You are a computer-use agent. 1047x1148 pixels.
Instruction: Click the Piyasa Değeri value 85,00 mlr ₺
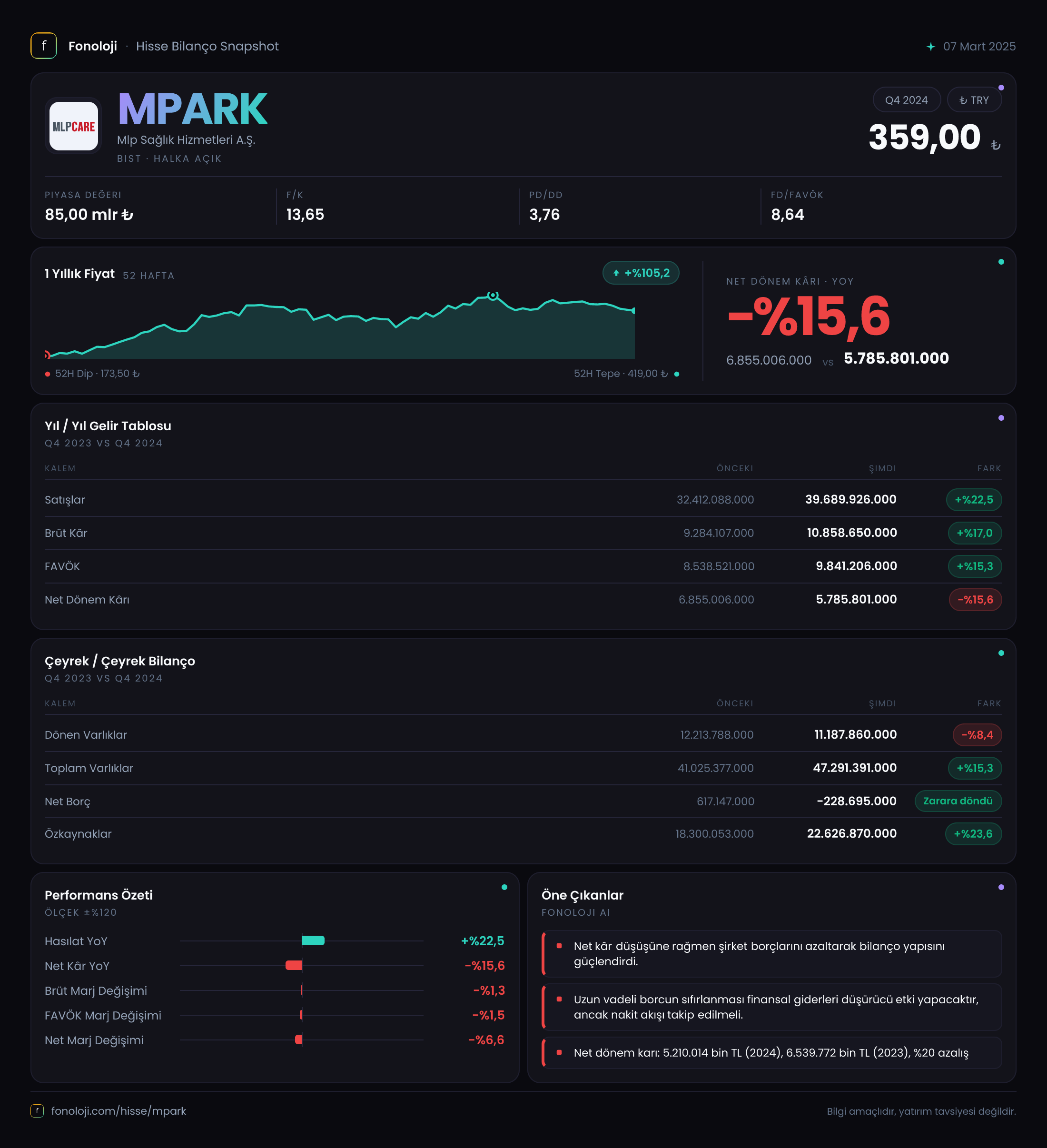point(89,215)
